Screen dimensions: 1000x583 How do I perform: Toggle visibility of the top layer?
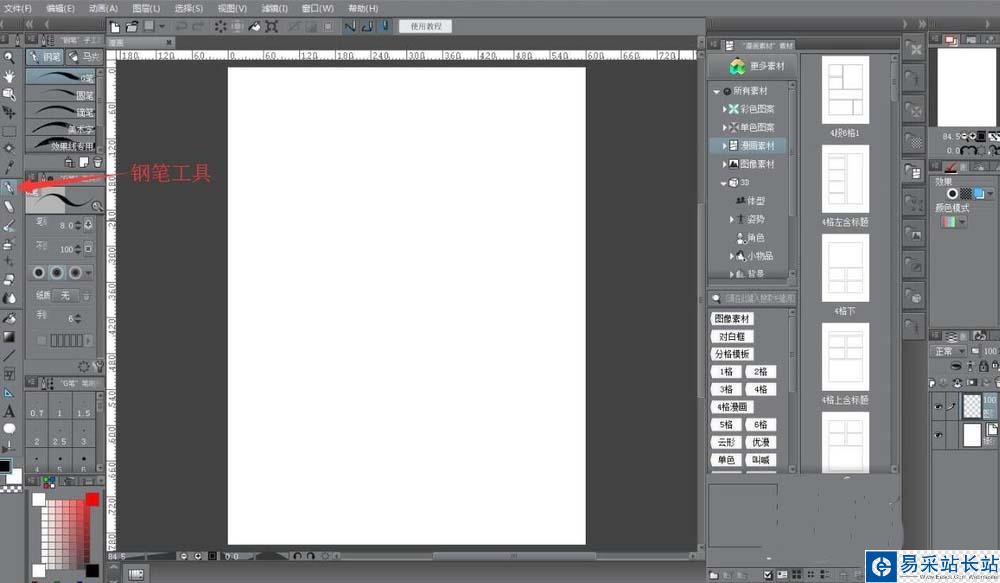[938, 406]
